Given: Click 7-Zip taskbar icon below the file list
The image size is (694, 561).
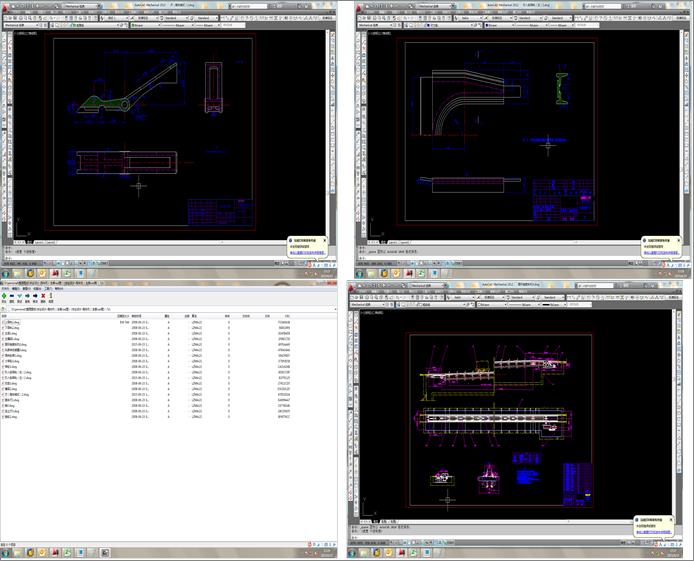Looking at the screenshot, I should [x=105, y=553].
